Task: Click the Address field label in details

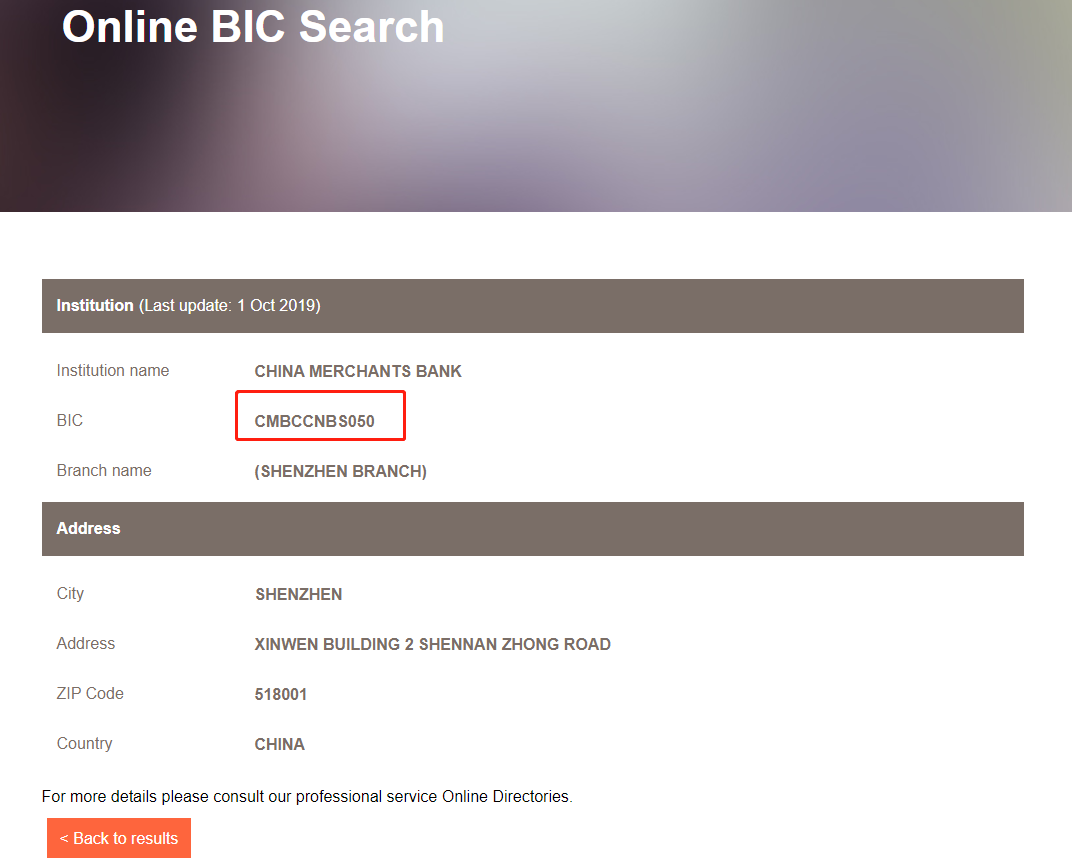Action: pos(85,644)
